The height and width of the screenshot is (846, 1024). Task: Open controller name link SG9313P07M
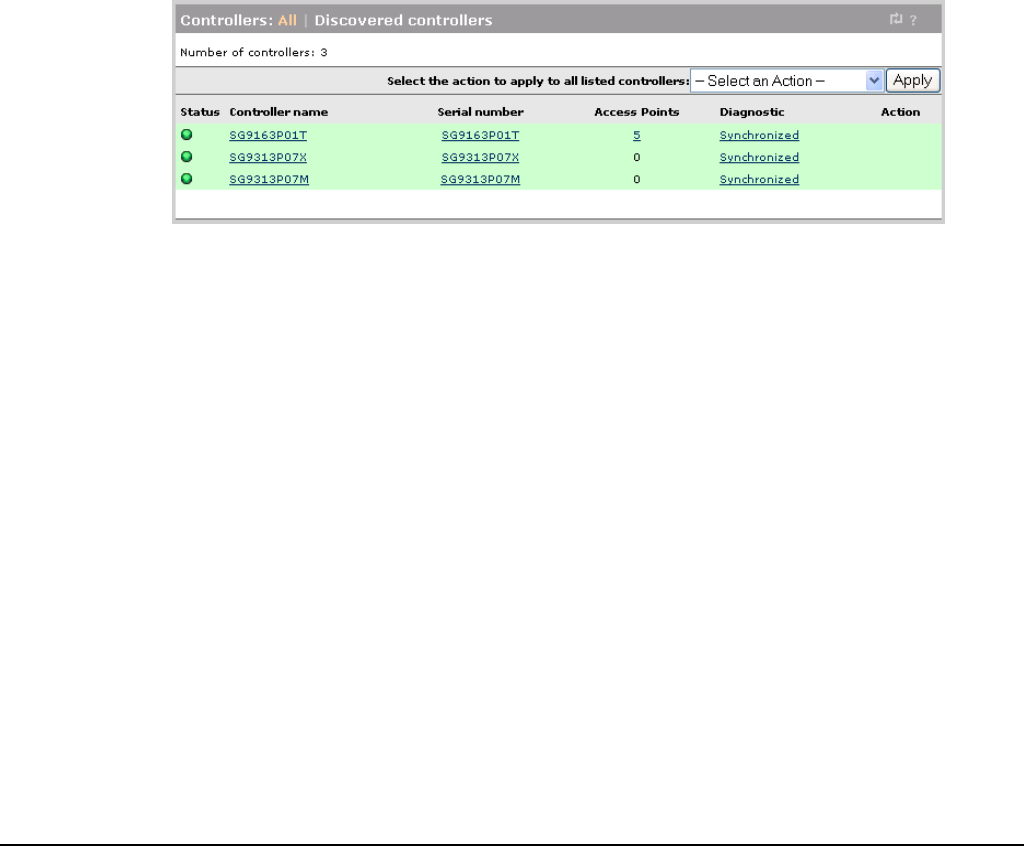point(268,180)
